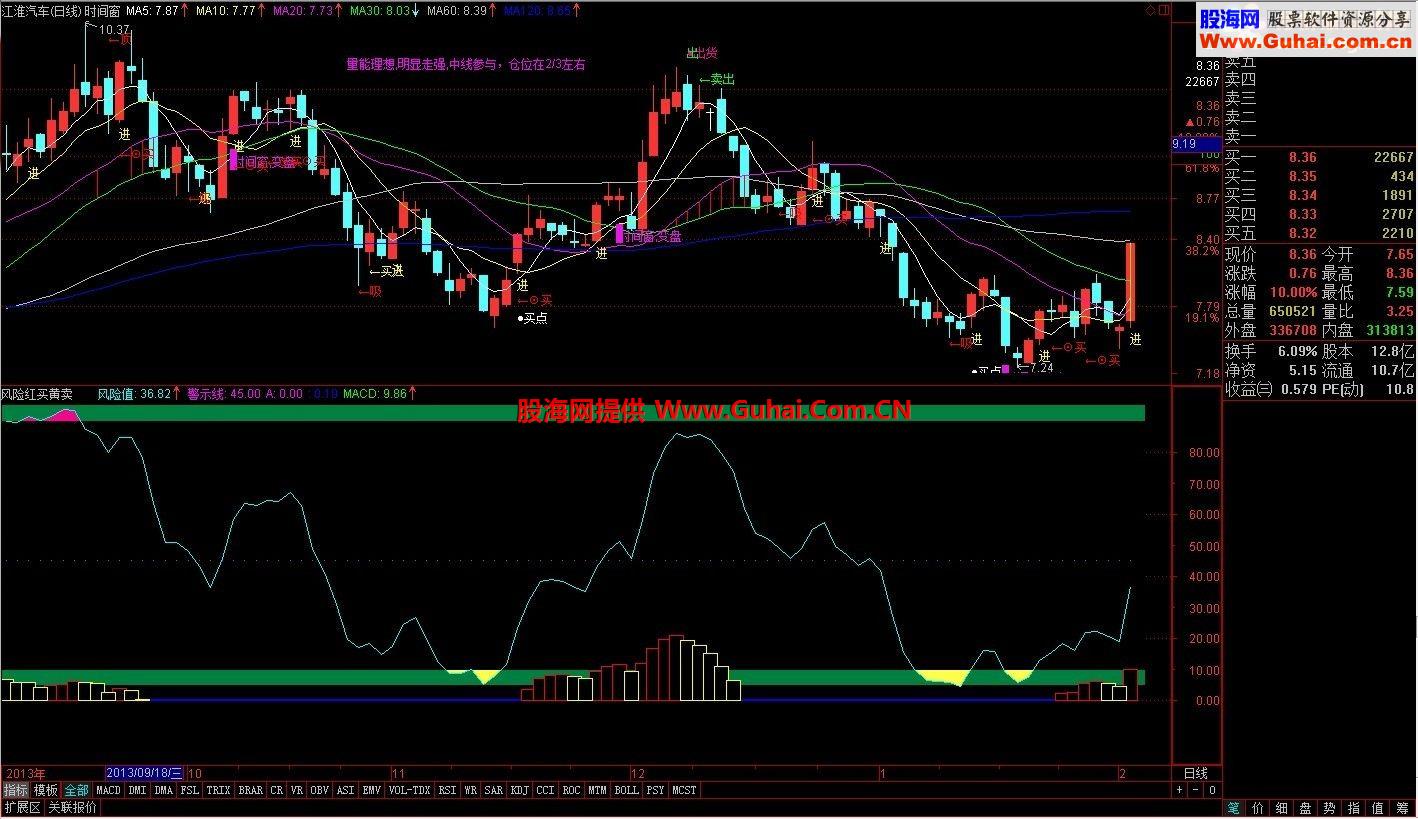Choose the TRIX indicator tab
The image size is (1418, 819).
[x=218, y=790]
